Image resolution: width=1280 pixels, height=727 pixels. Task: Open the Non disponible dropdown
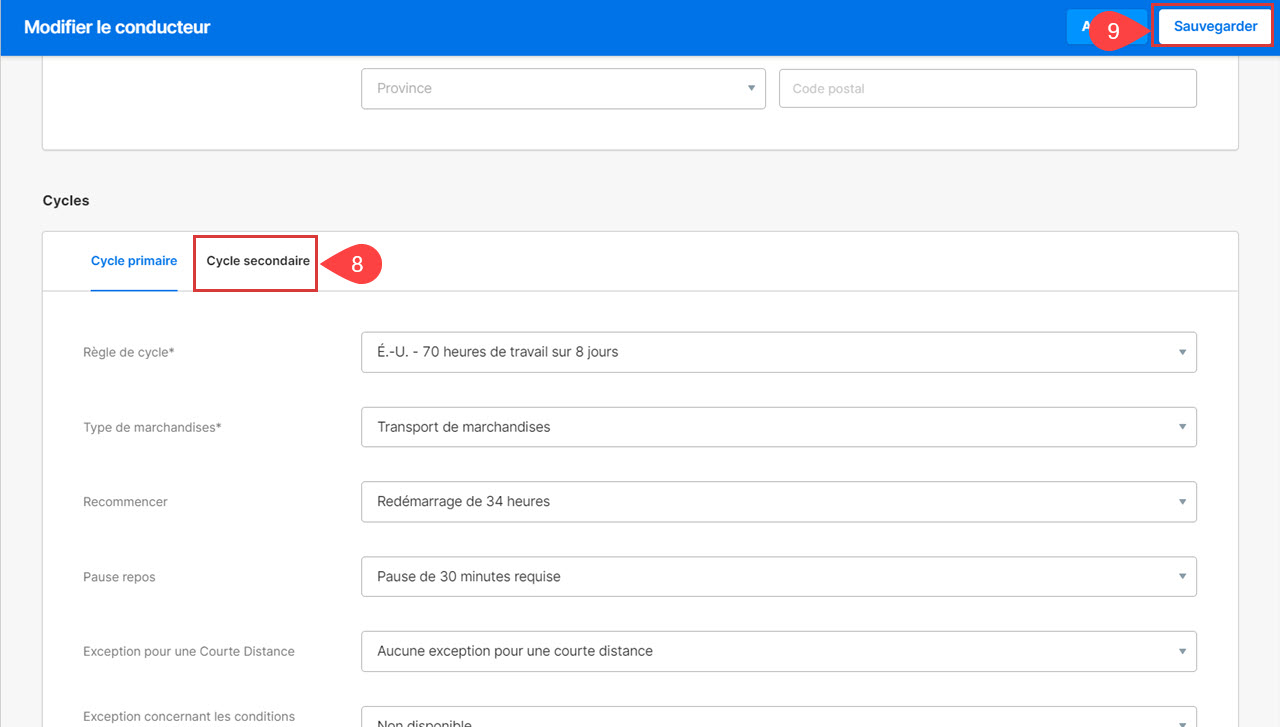click(778, 719)
